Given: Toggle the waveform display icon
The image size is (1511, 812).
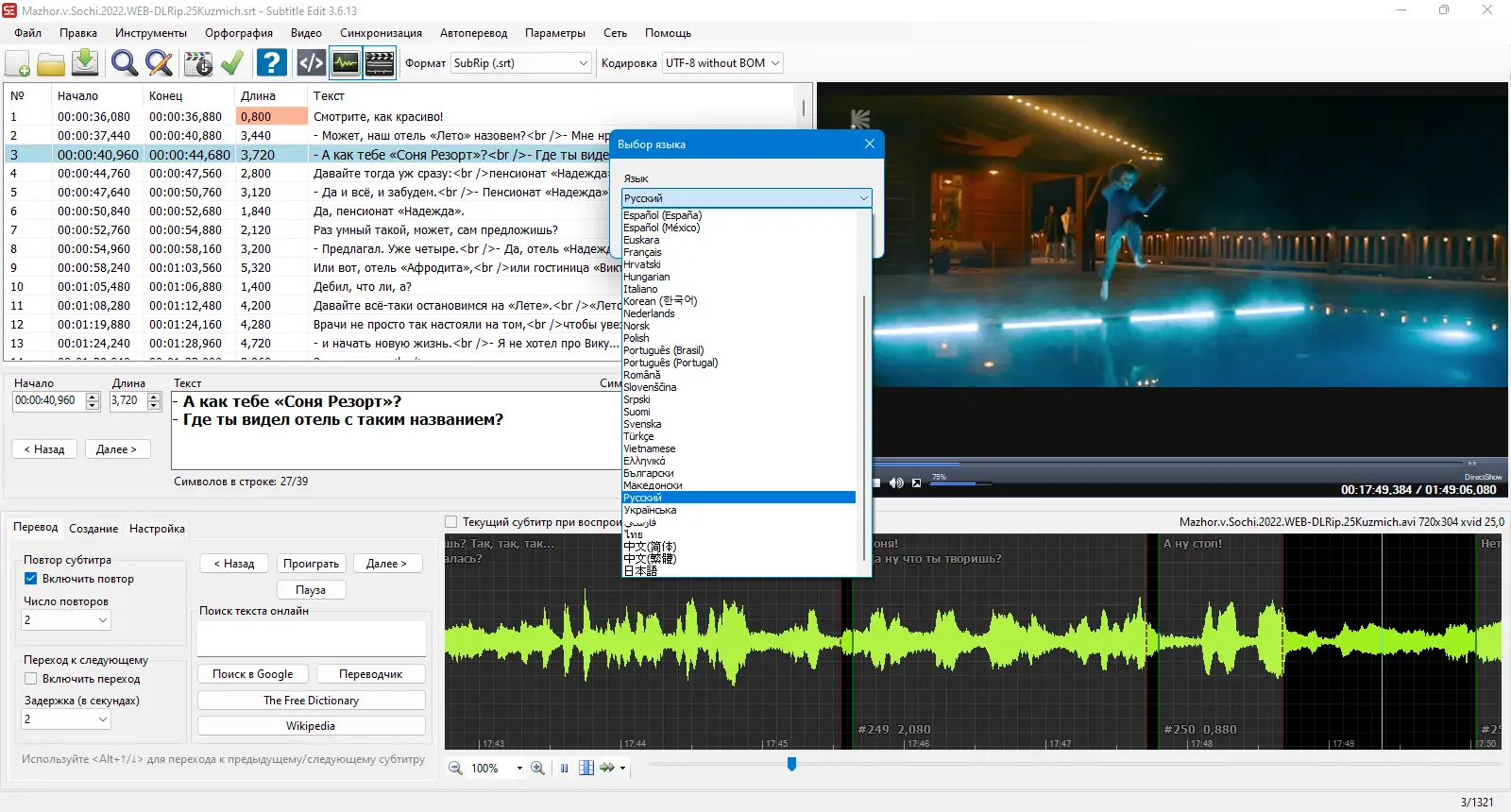Looking at the screenshot, I should click(x=346, y=63).
